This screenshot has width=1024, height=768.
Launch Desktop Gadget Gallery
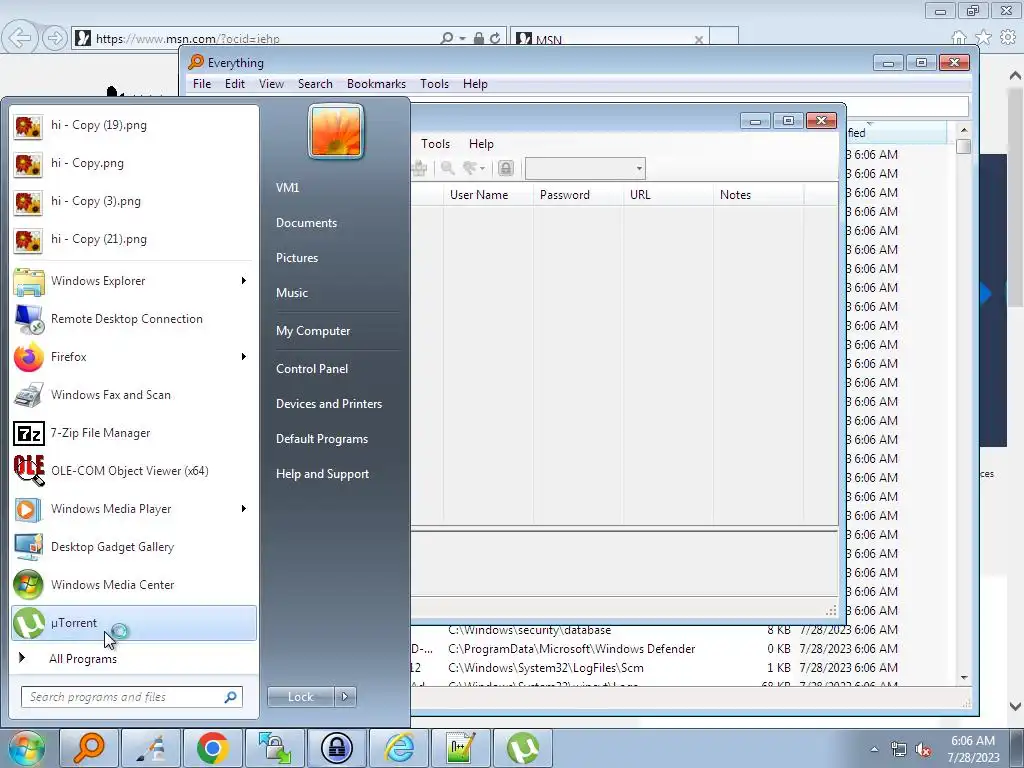tap(133, 547)
